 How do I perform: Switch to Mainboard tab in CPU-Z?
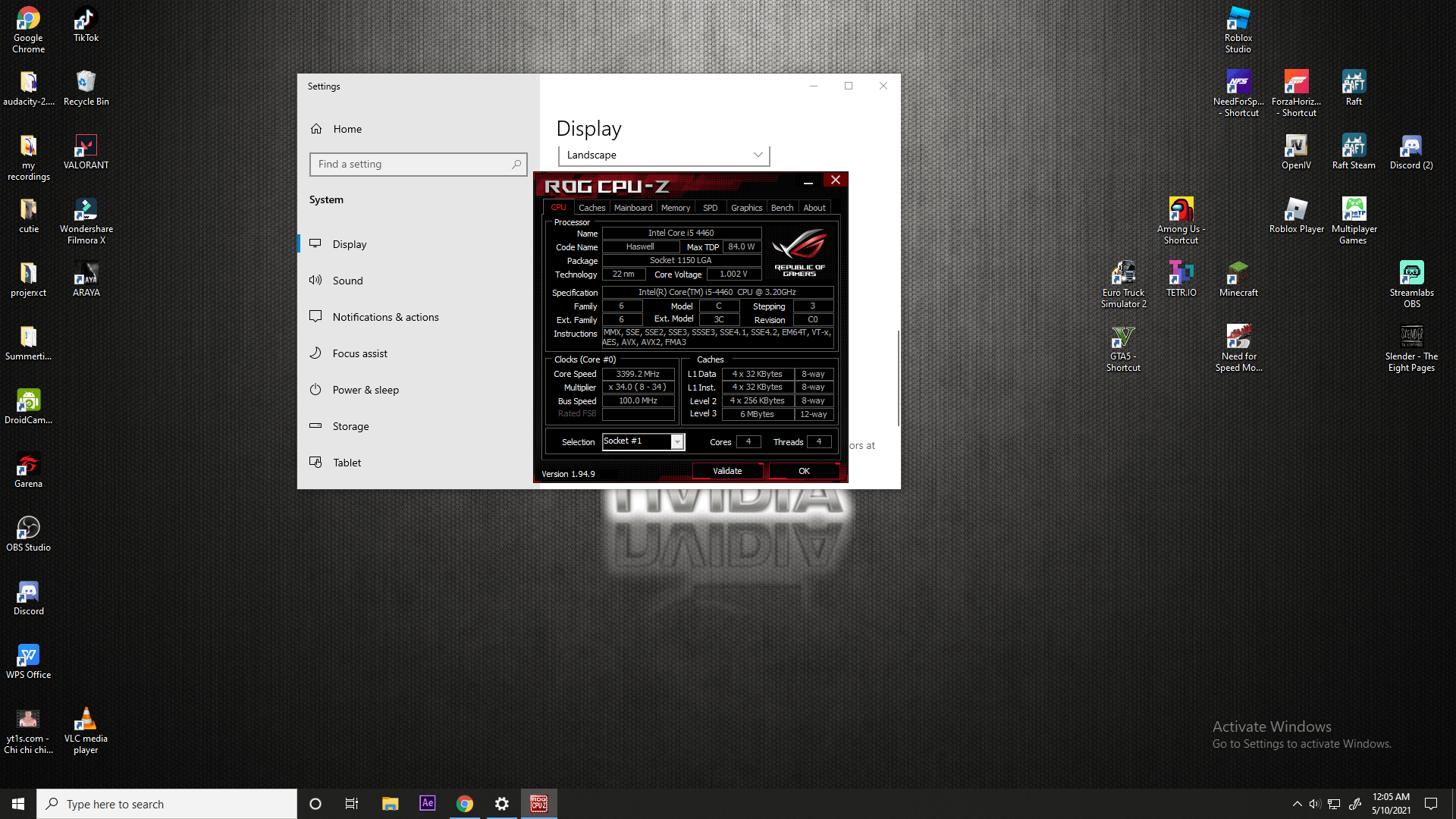[x=633, y=208]
